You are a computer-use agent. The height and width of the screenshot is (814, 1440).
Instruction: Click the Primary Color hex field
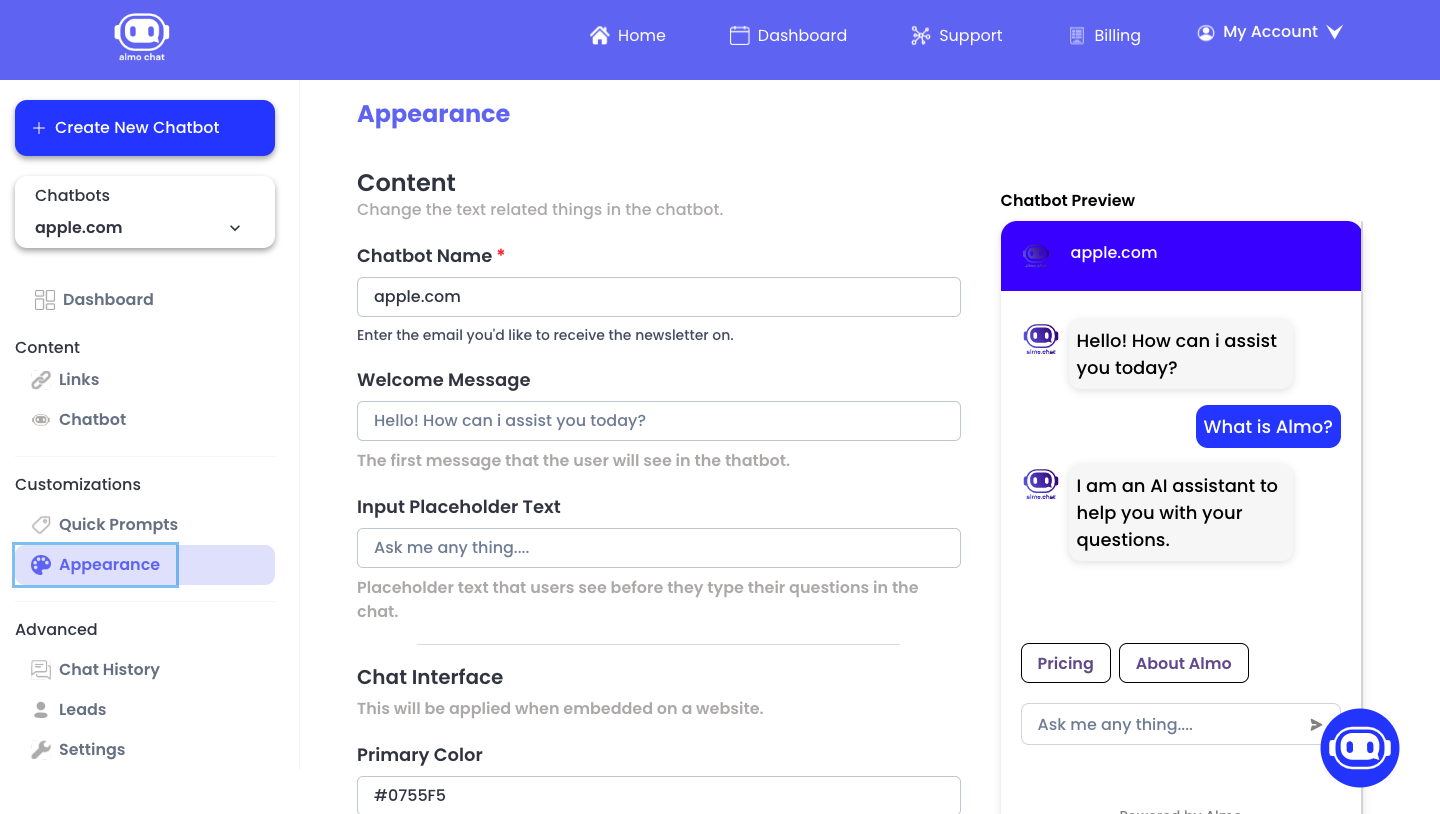[659, 795]
